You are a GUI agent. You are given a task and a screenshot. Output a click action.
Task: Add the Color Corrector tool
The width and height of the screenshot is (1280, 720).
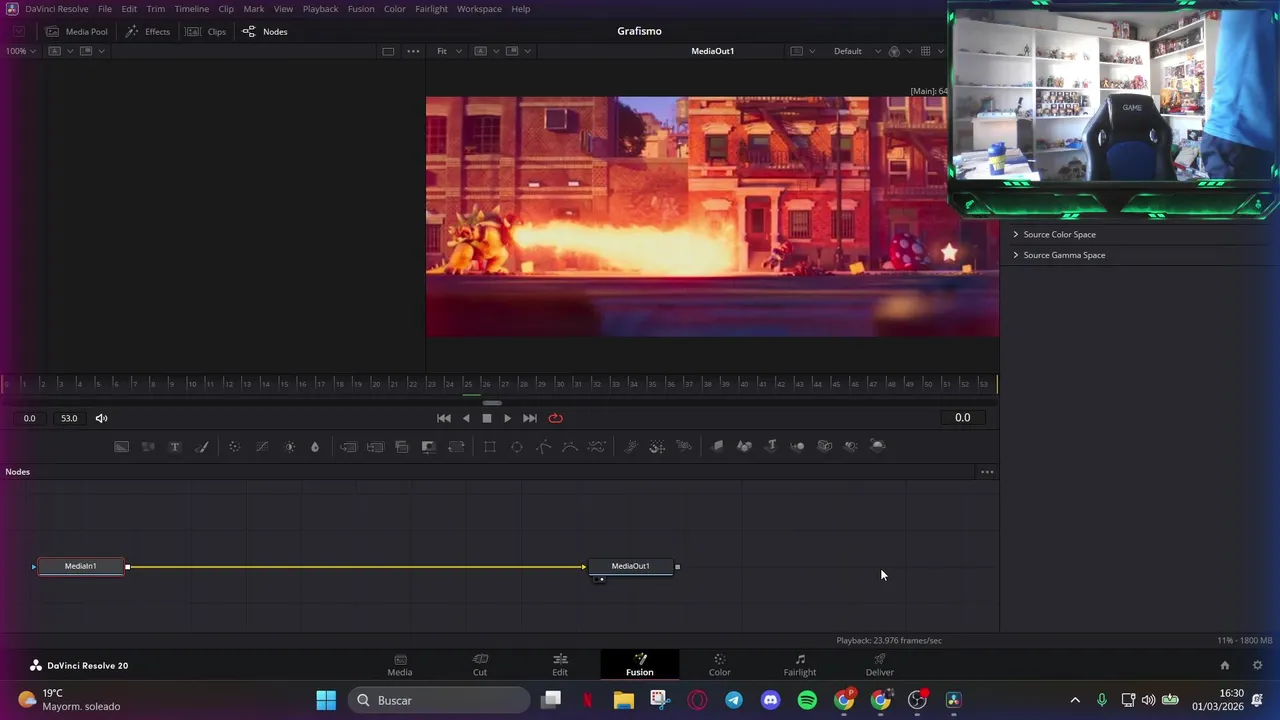[x=234, y=446]
